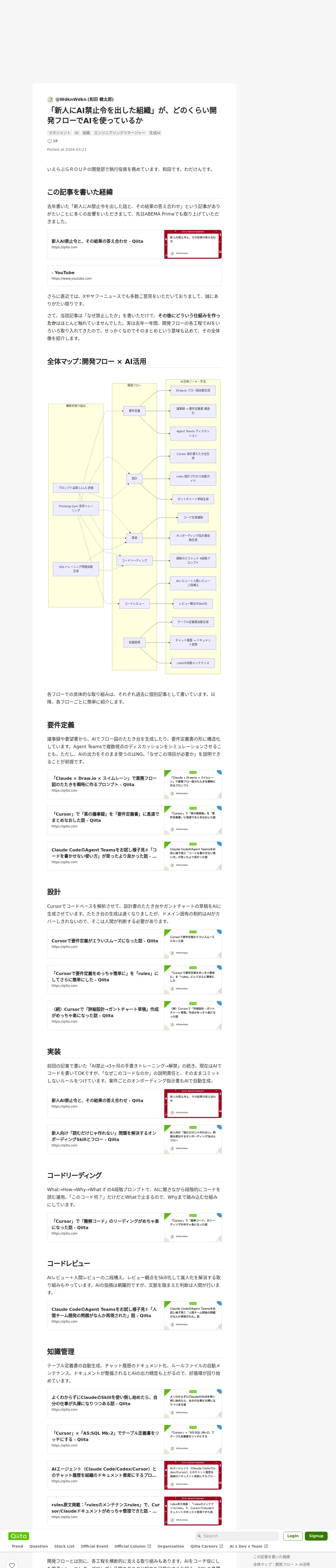Screen dimensions: 336x1568
Task: Open the Qiita Careers nav item
Action: tap(207, 1546)
